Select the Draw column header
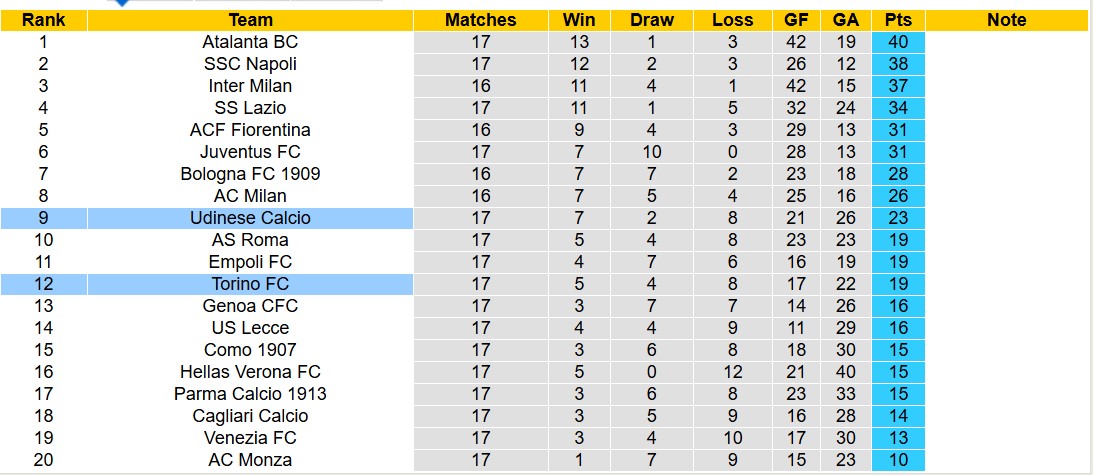This screenshot has height=475, width=1093. [x=652, y=20]
